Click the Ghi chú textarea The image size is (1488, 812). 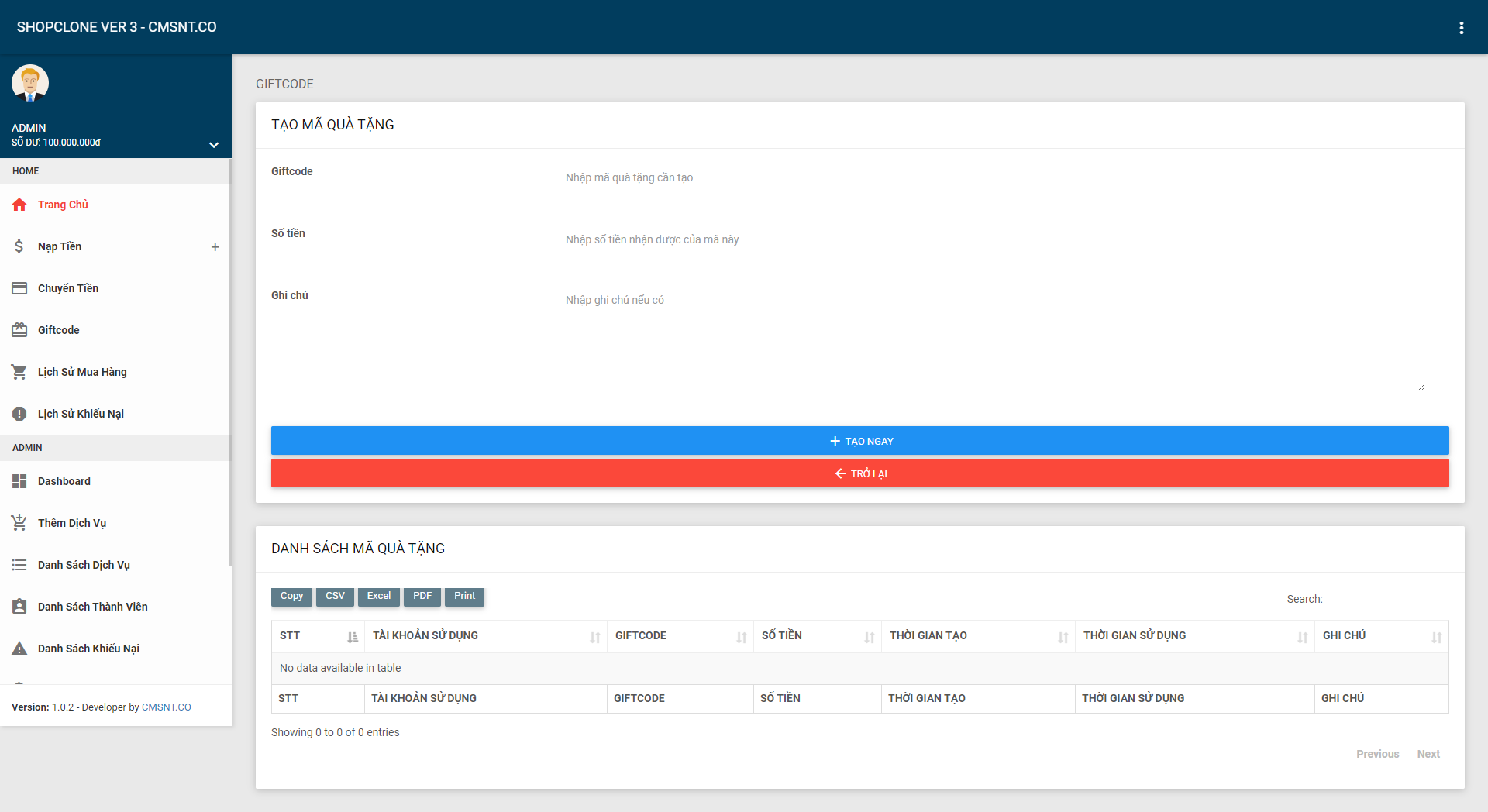tap(995, 339)
